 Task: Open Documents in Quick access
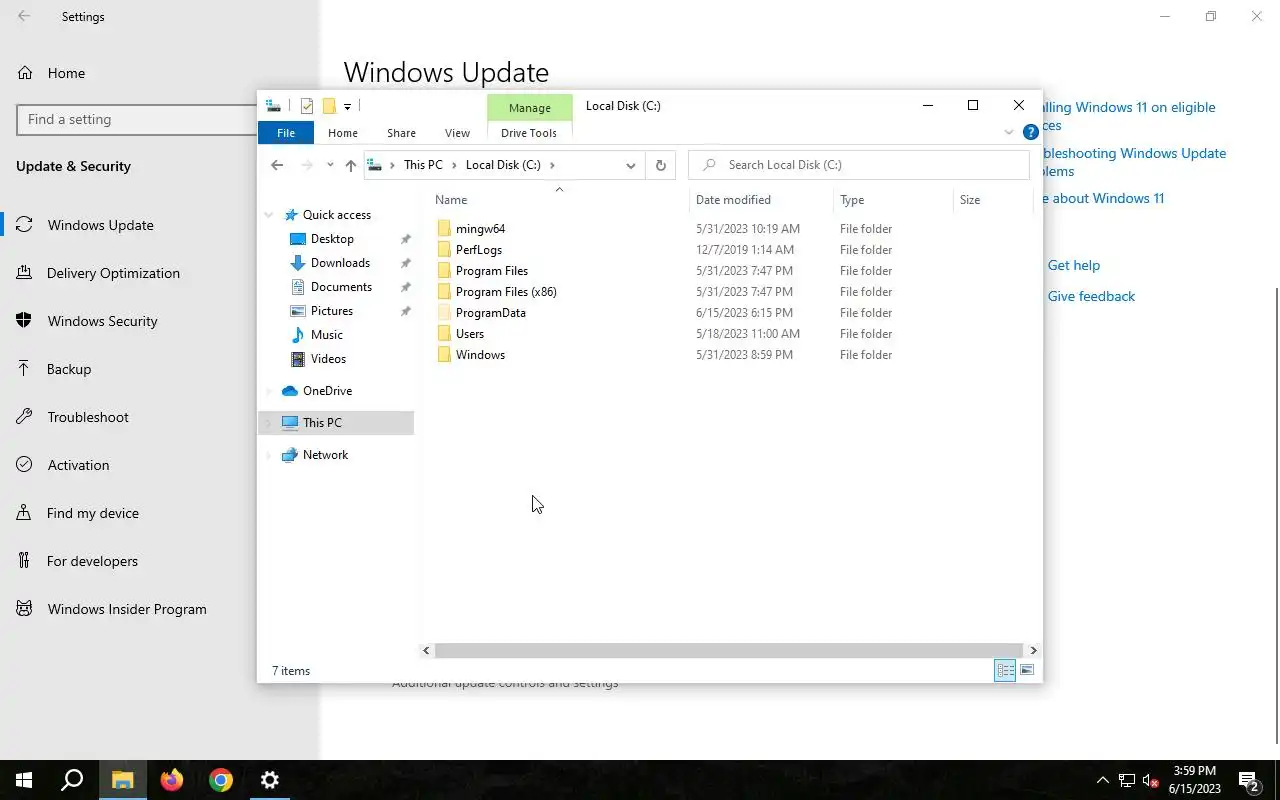pyautogui.click(x=341, y=287)
